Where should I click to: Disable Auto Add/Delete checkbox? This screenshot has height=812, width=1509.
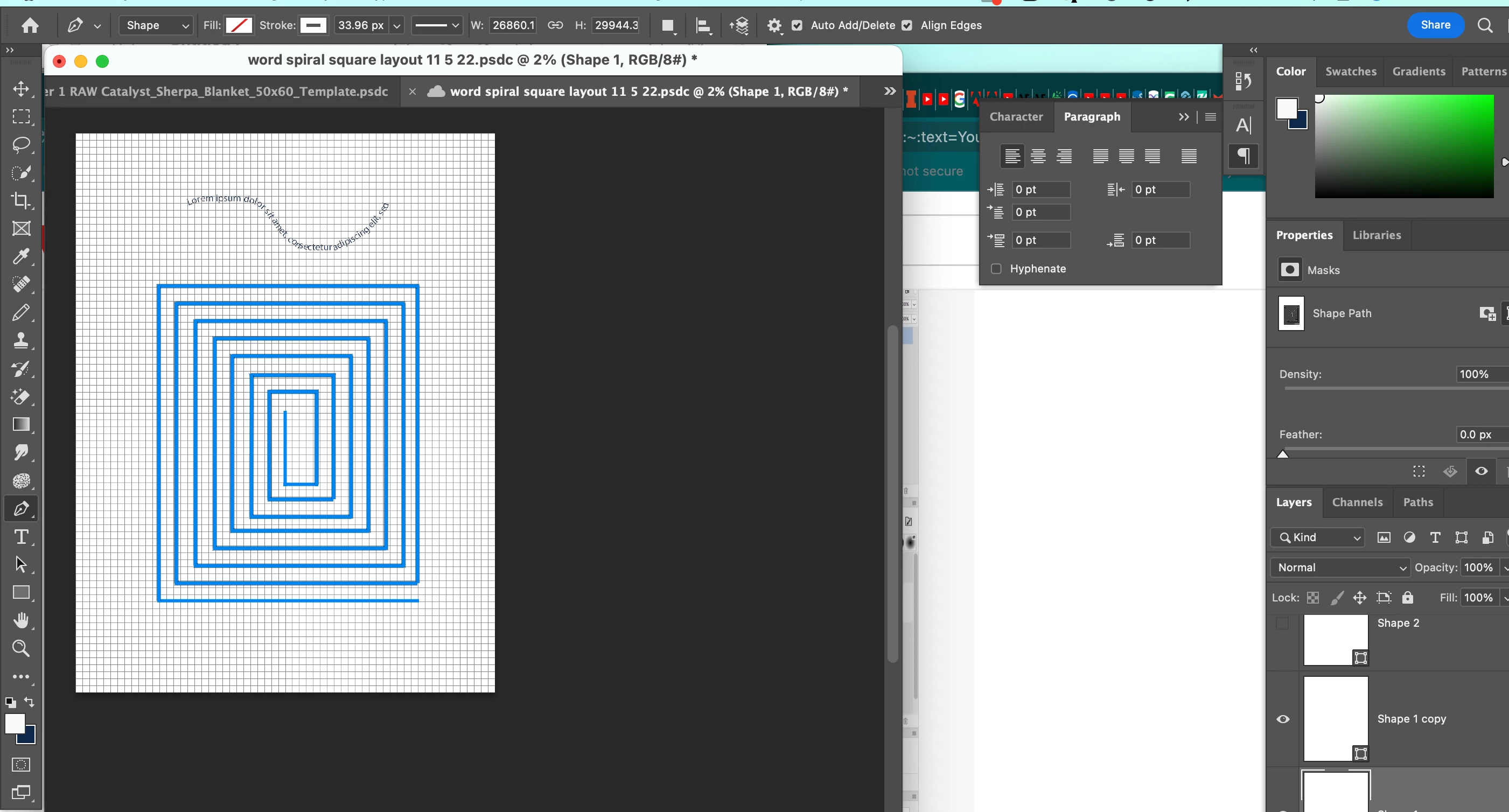click(797, 25)
